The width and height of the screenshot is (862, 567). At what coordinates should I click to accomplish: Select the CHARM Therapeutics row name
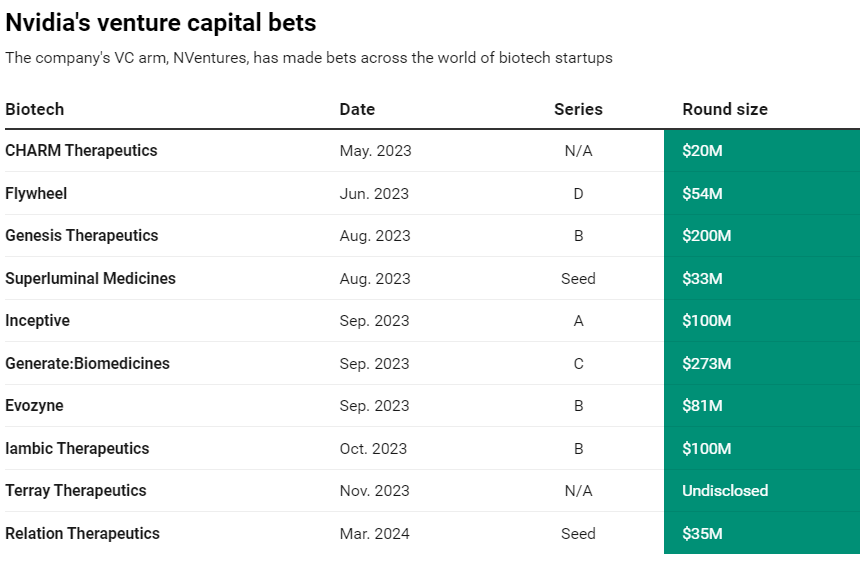pyautogui.click(x=81, y=150)
